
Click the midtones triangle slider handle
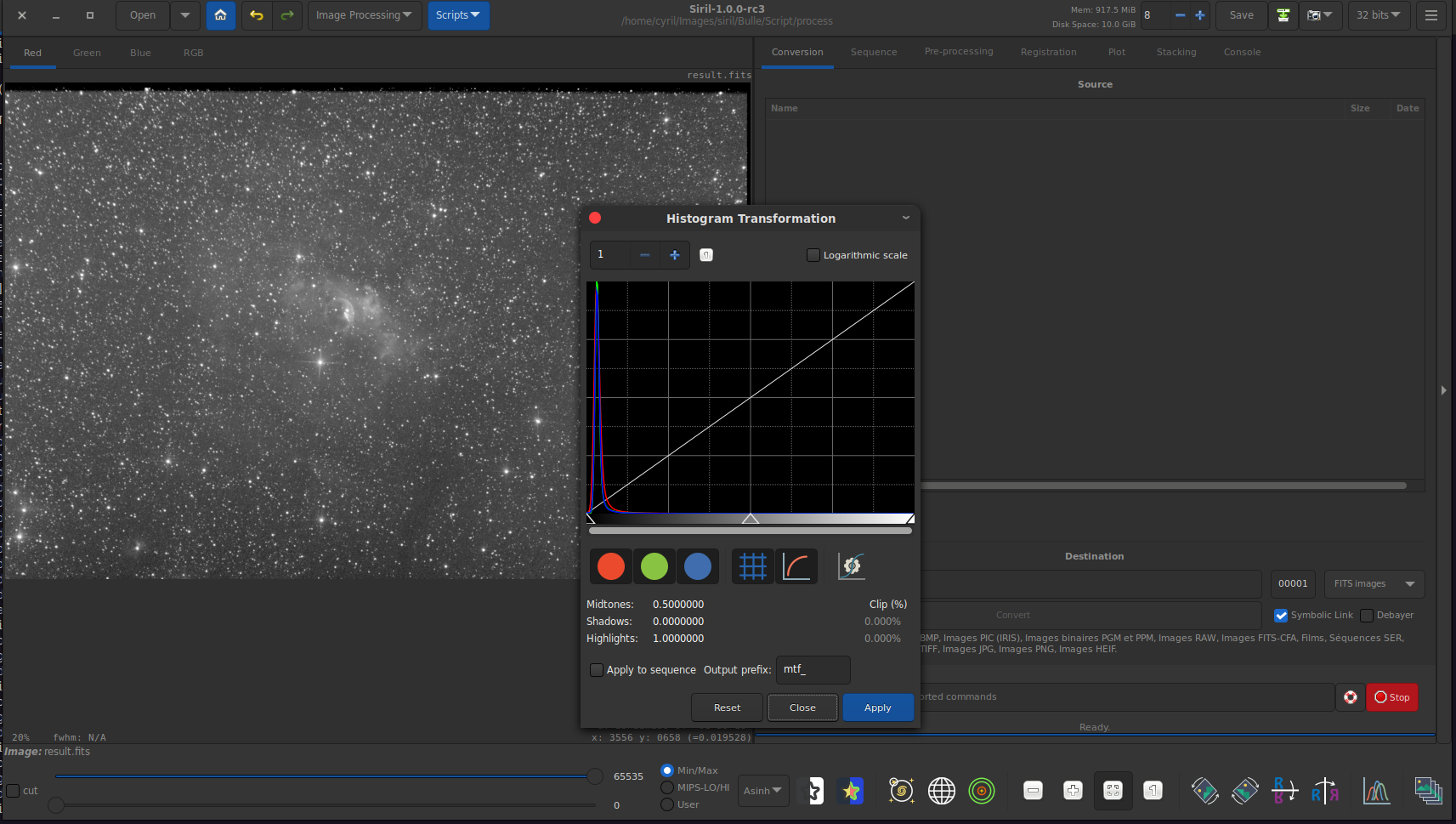point(751,519)
